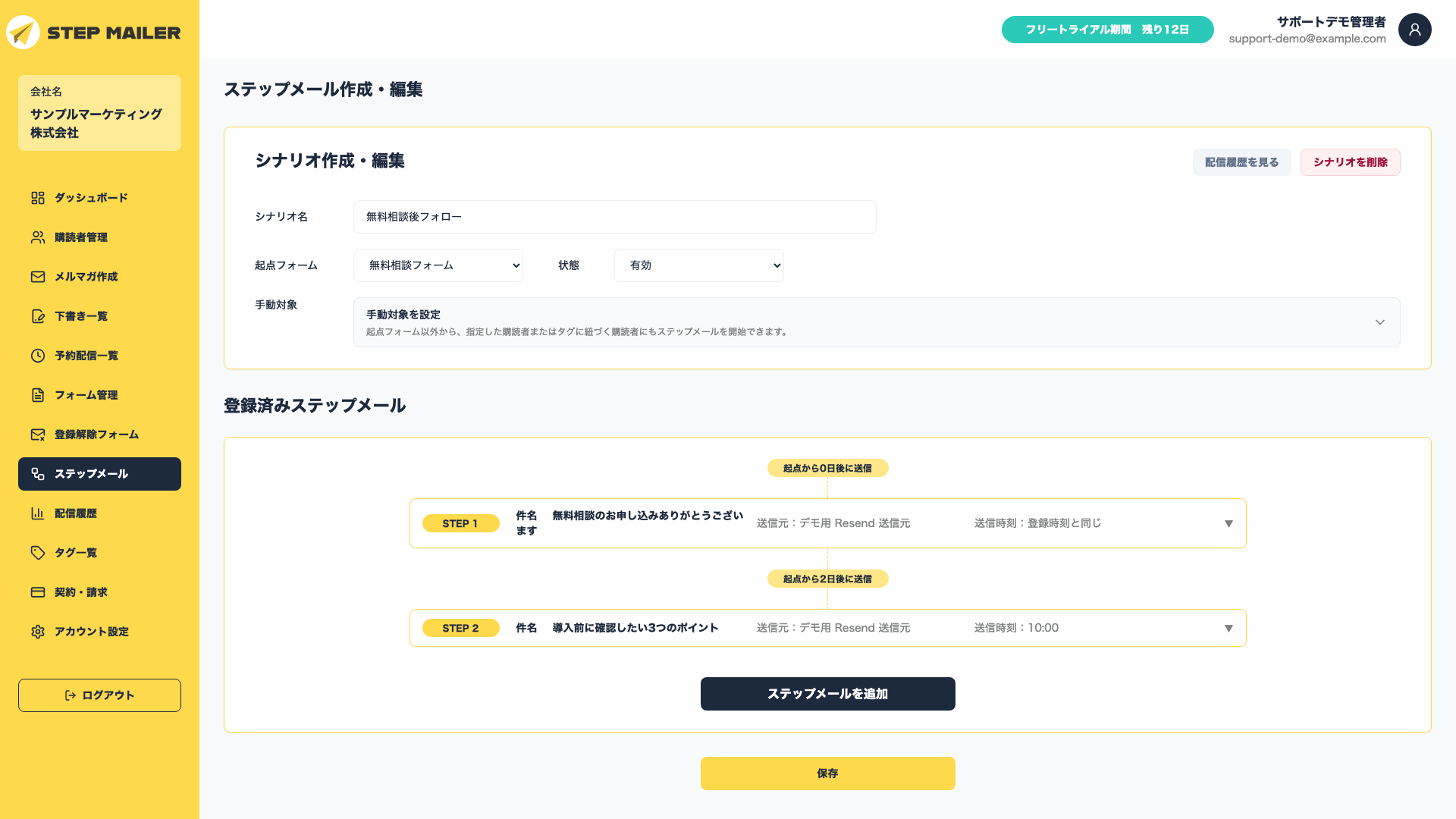1456x819 pixels.
Task: Go to 配信履歴 in sidebar
Action: pyautogui.click(x=99, y=513)
